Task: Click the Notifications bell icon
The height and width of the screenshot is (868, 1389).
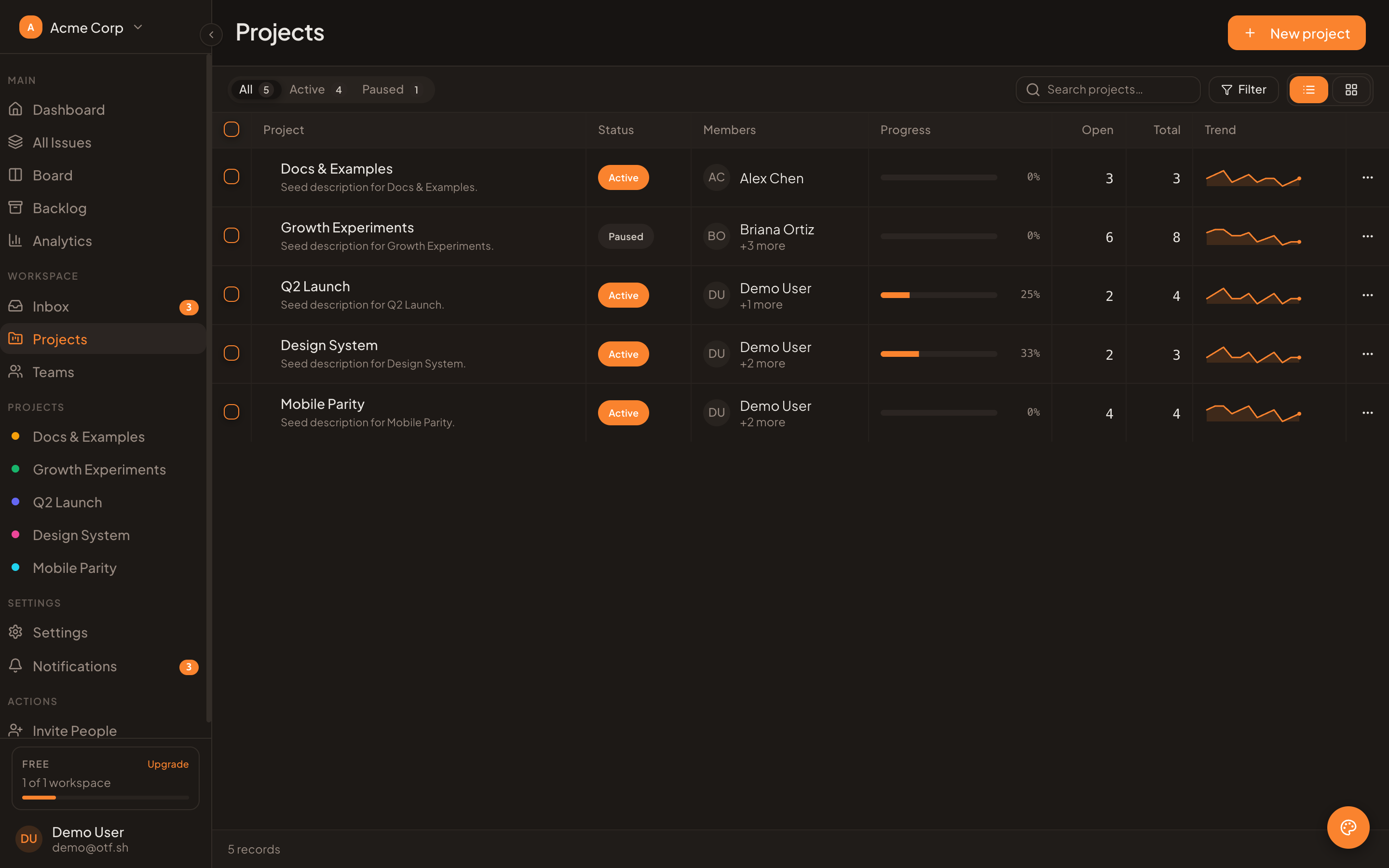Action: [x=15, y=665]
